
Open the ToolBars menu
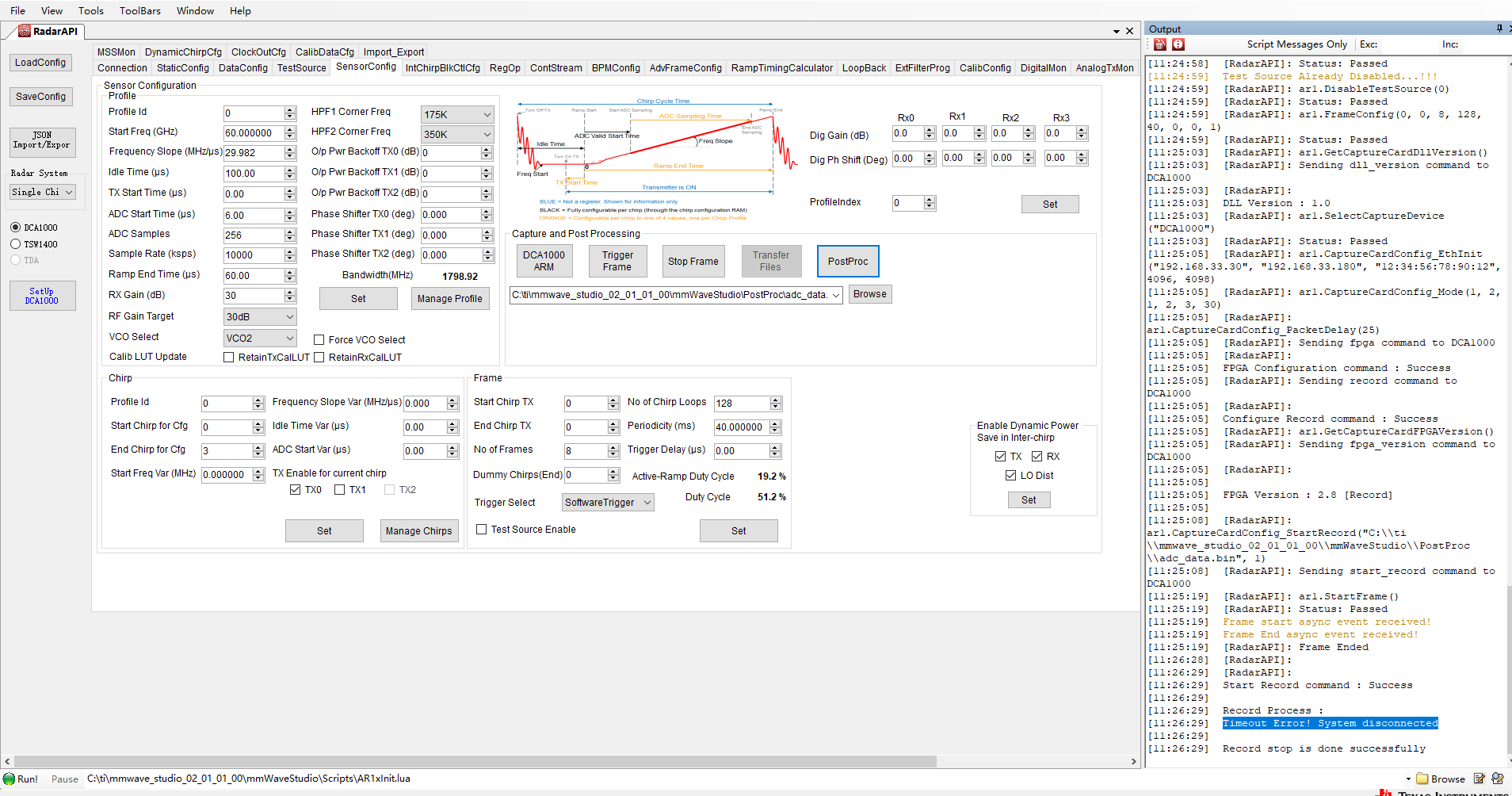coord(140,11)
